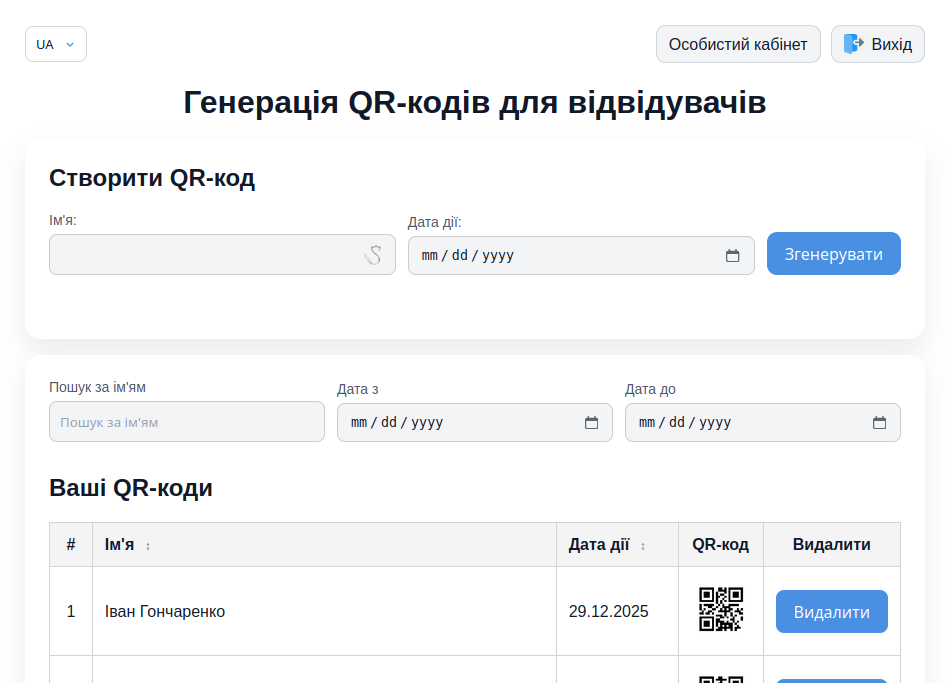Open calendar picker for Дата з
Screen dimensions: 948x683
click(591, 422)
